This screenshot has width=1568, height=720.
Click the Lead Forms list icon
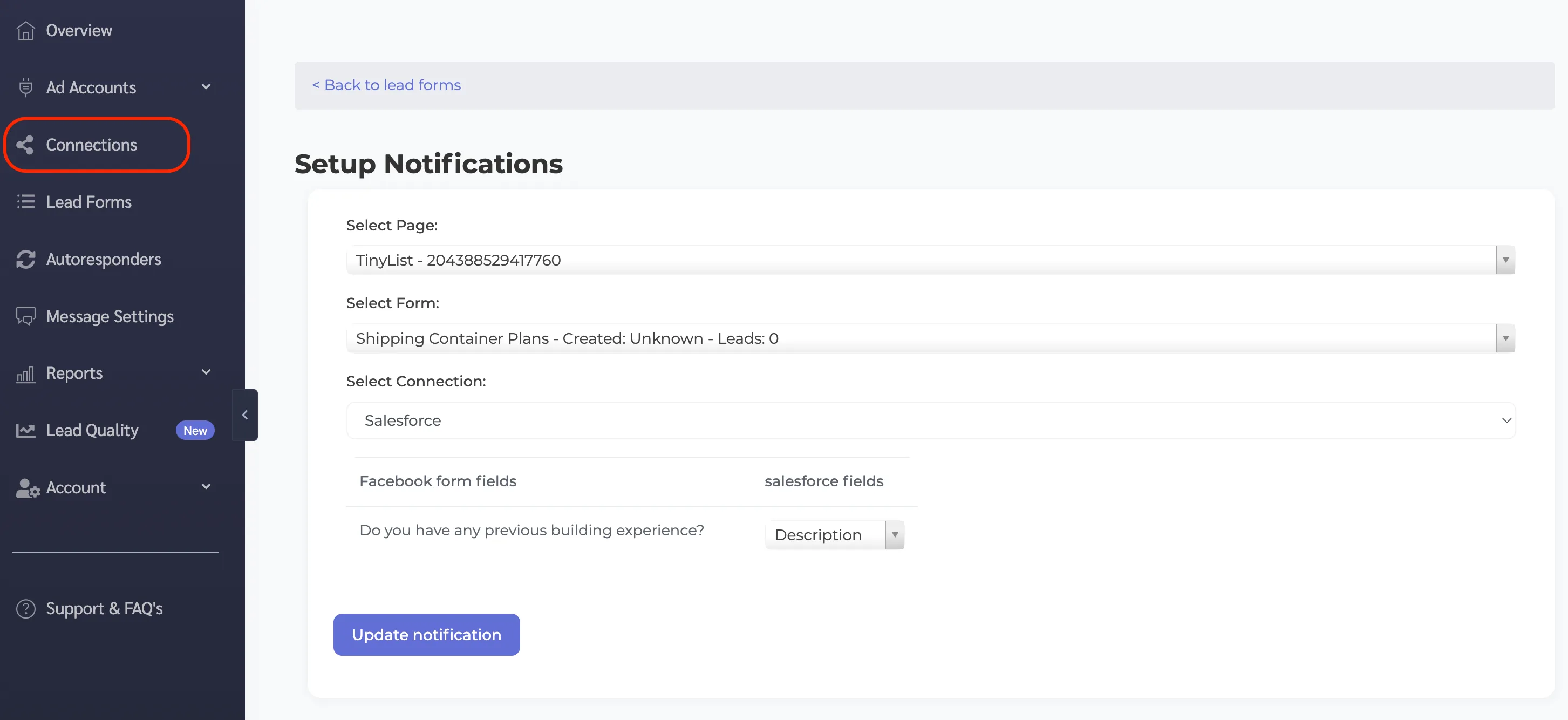pos(25,201)
